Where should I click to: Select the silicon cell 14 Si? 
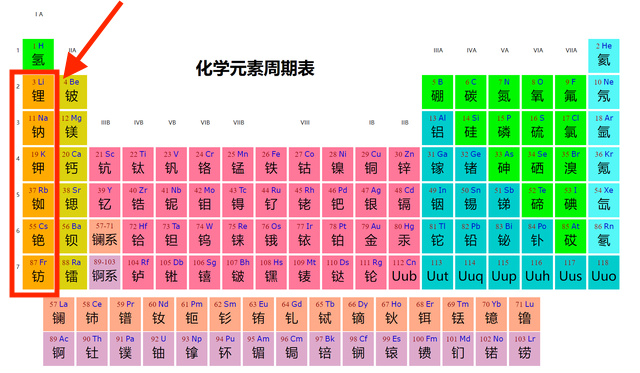coord(471,128)
